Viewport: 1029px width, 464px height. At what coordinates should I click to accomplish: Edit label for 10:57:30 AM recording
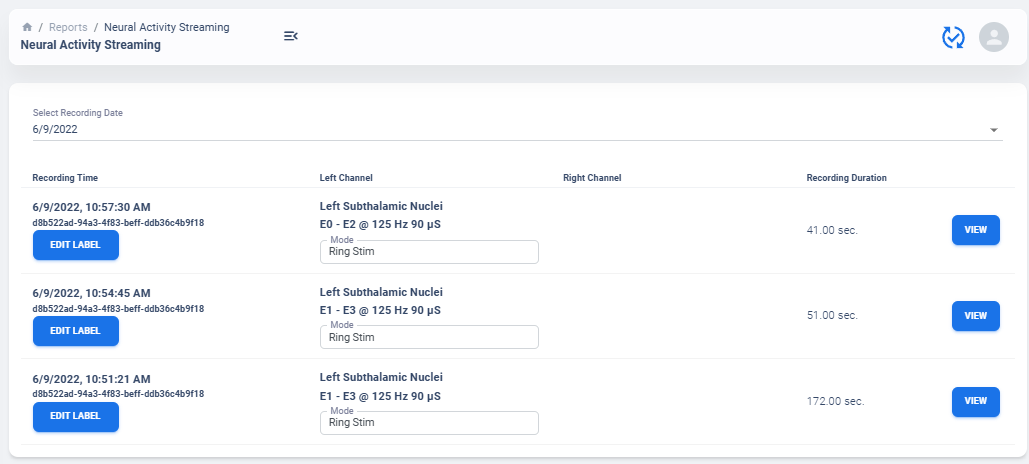point(76,245)
